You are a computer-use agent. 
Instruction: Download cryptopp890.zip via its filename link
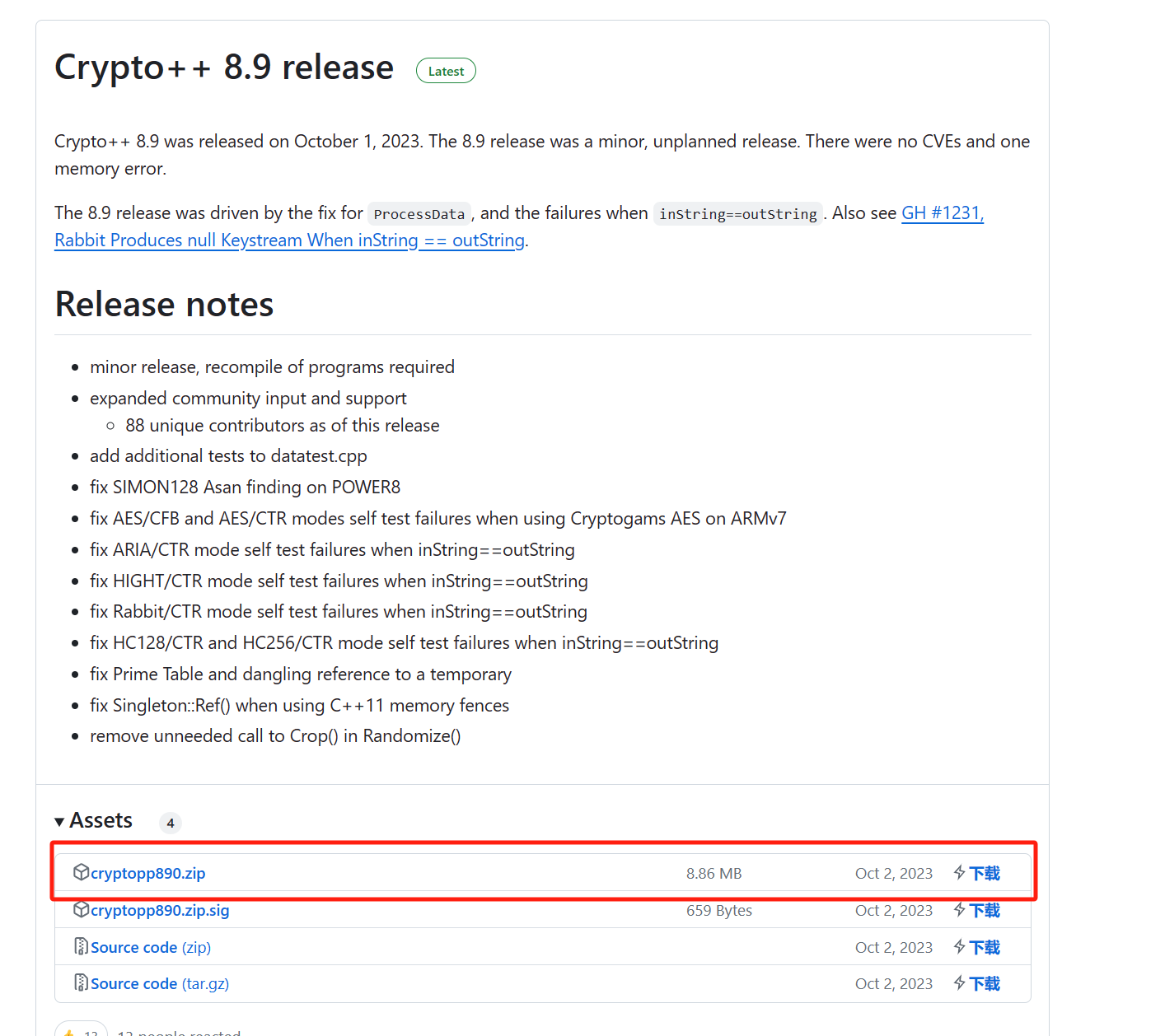click(x=147, y=873)
